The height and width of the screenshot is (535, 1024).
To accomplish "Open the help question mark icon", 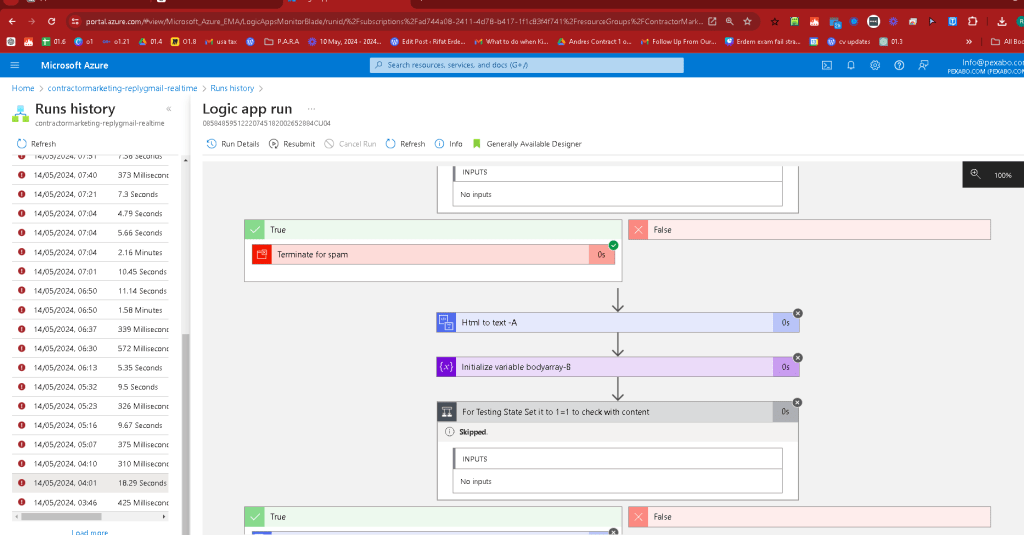I will (x=899, y=65).
